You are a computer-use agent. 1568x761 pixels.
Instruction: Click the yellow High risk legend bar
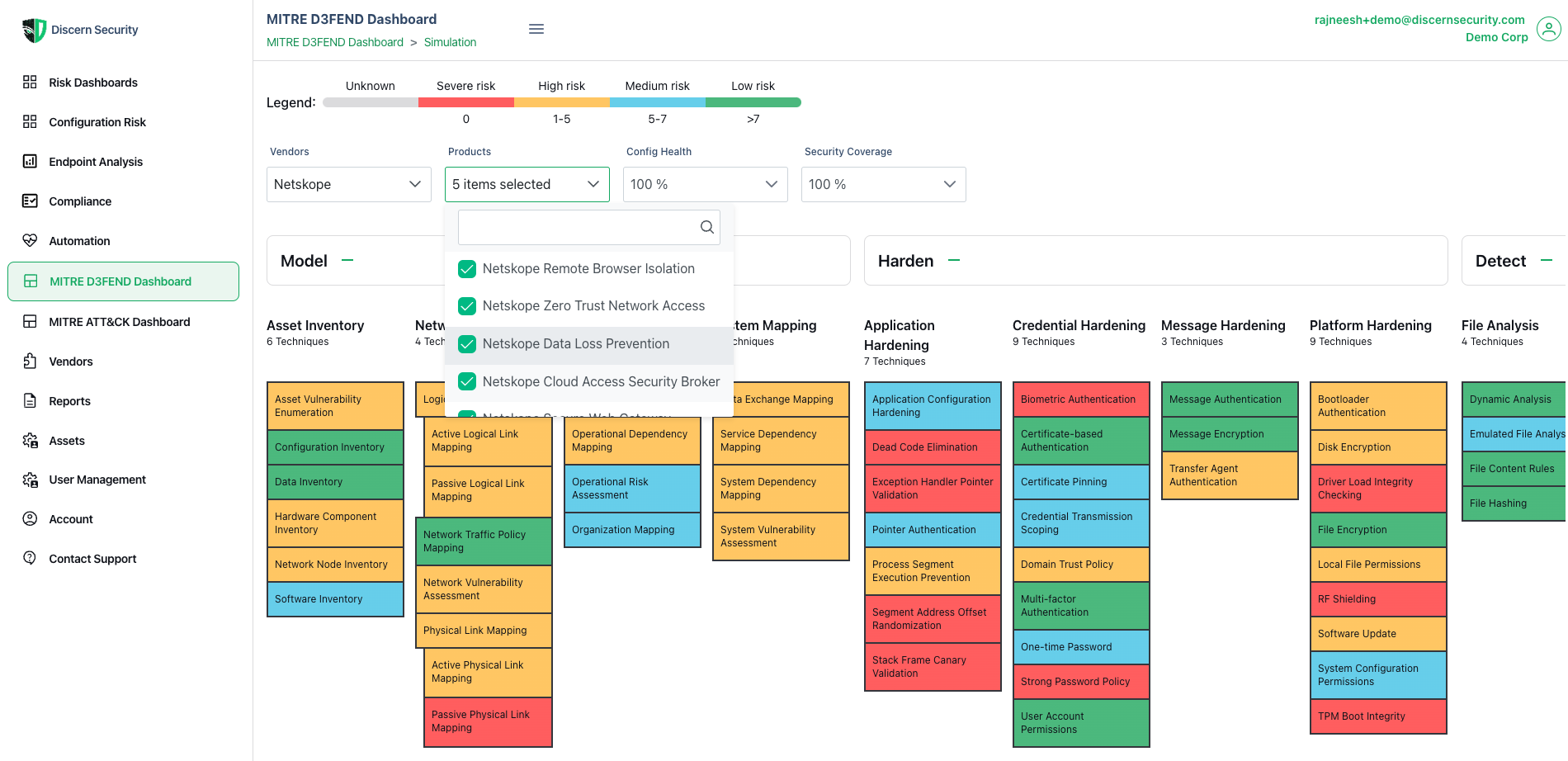tap(562, 102)
